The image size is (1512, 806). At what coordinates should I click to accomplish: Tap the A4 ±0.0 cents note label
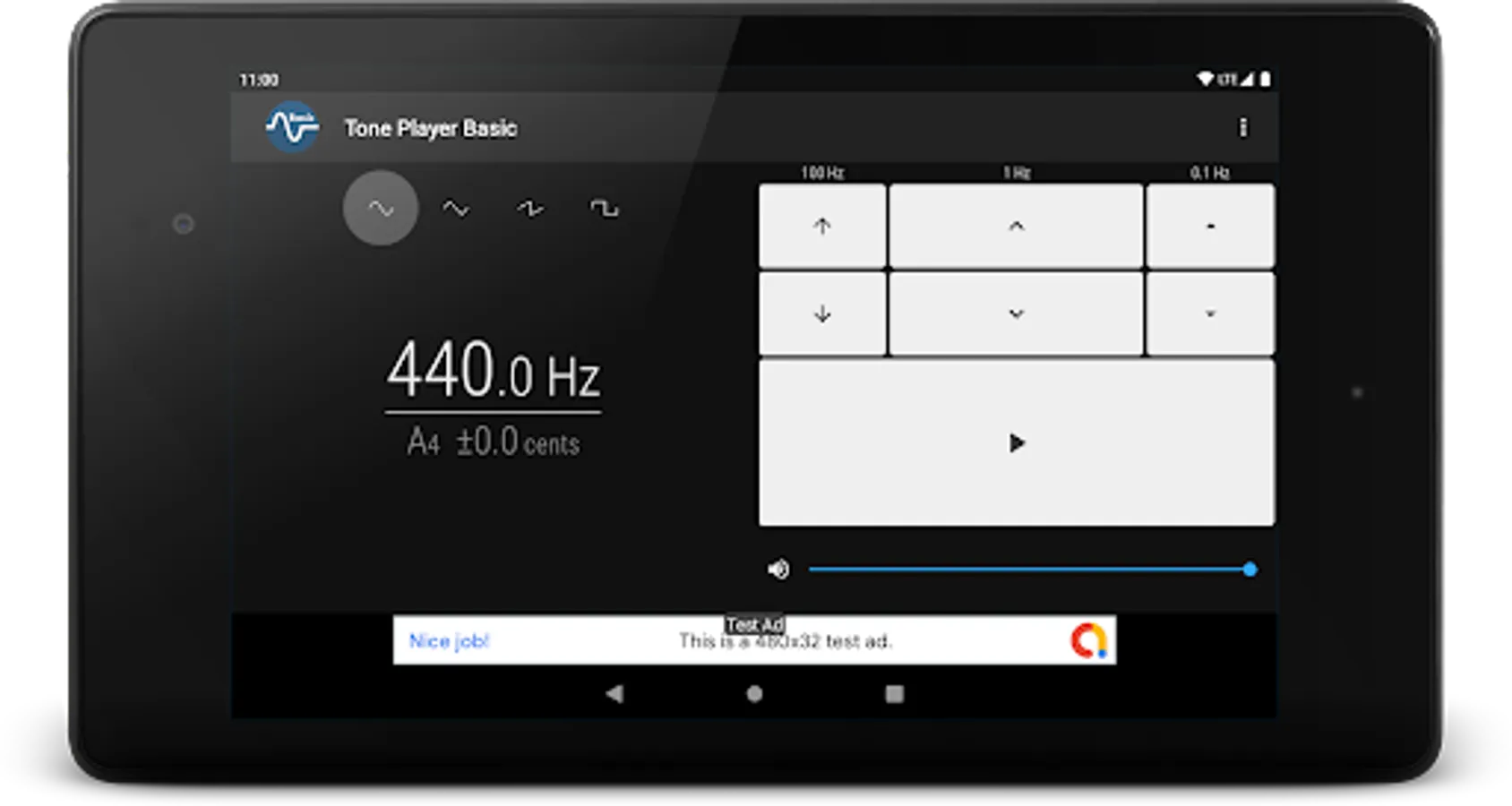click(x=494, y=442)
